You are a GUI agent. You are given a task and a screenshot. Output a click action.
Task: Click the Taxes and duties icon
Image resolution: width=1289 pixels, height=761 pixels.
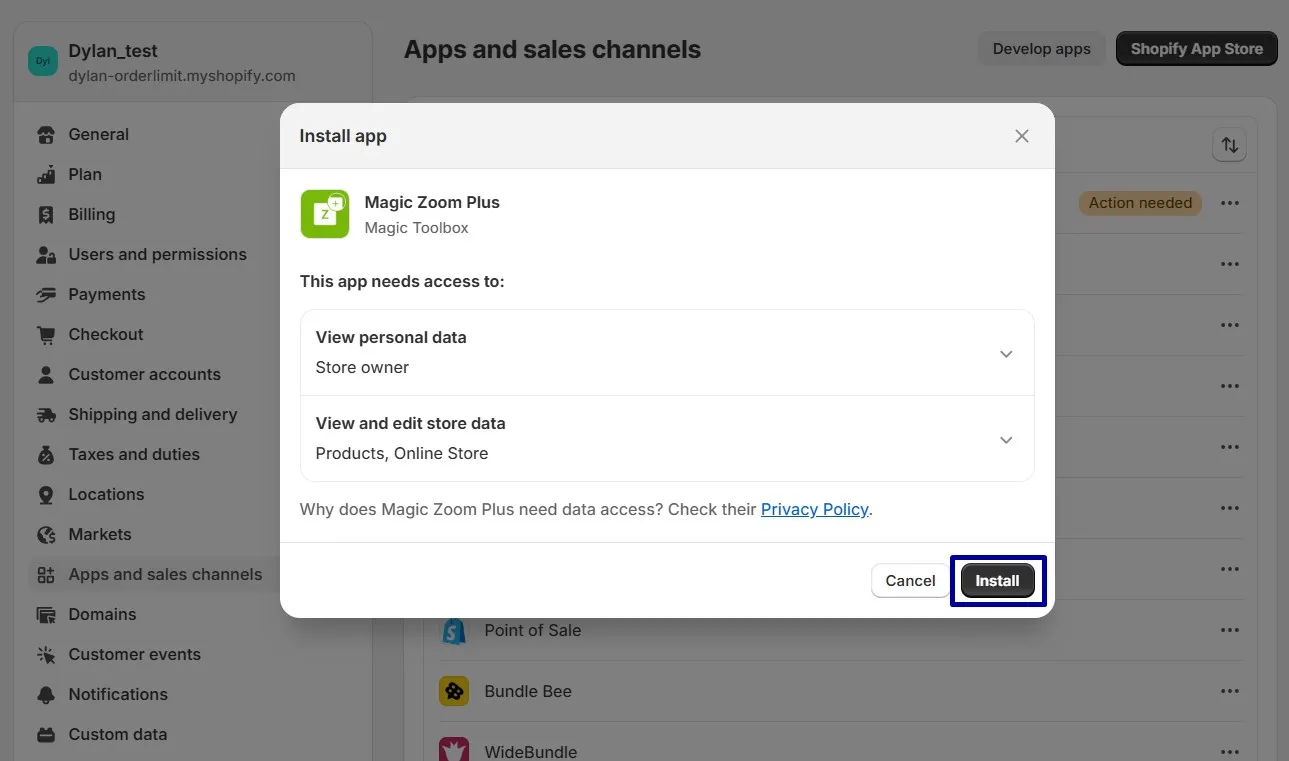[x=46, y=454]
